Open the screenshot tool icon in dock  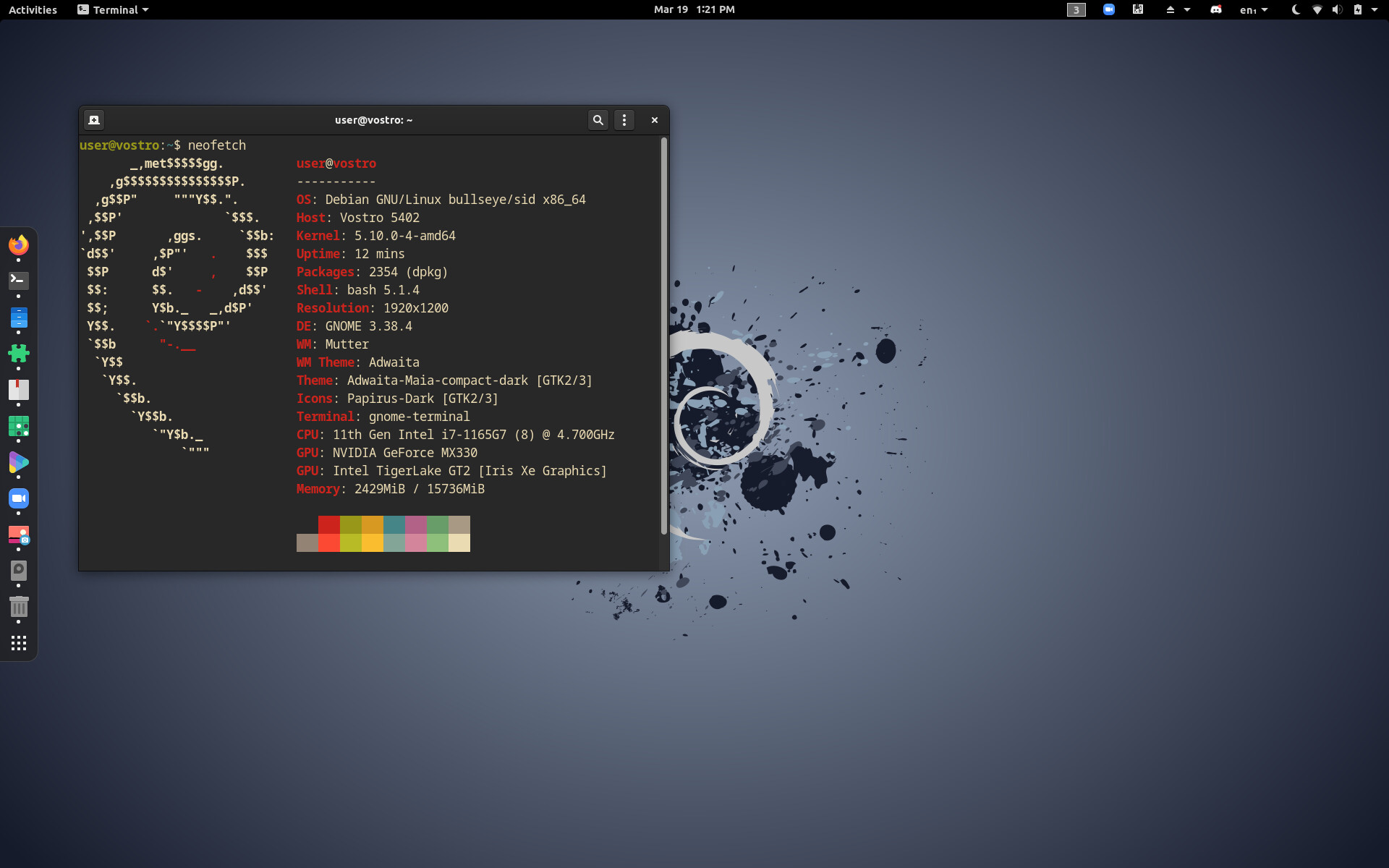(x=19, y=535)
